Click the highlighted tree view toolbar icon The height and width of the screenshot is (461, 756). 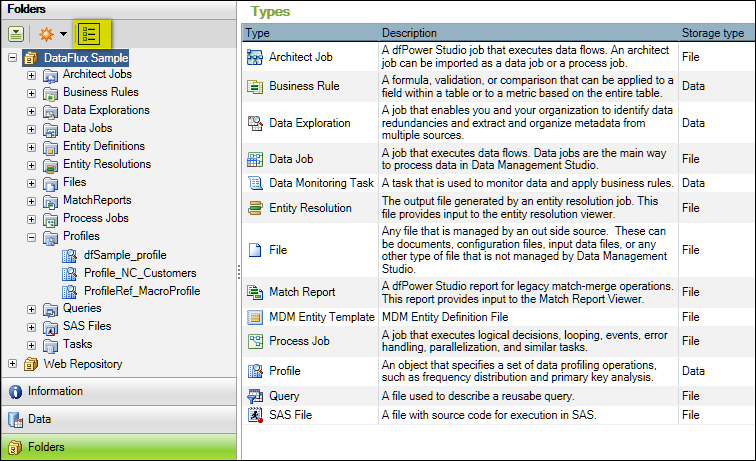pos(89,33)
